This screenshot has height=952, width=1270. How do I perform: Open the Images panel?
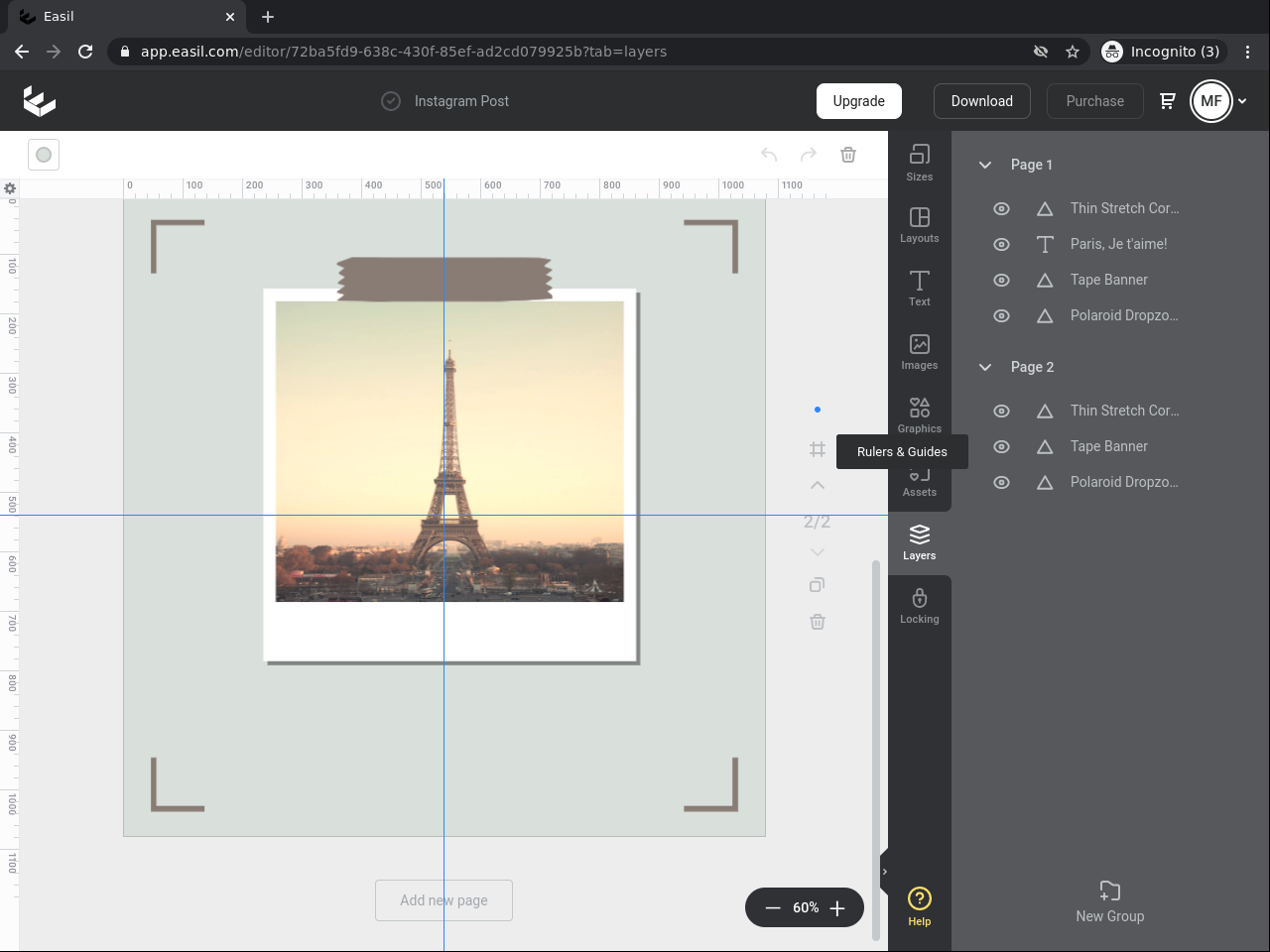[919, 352]
